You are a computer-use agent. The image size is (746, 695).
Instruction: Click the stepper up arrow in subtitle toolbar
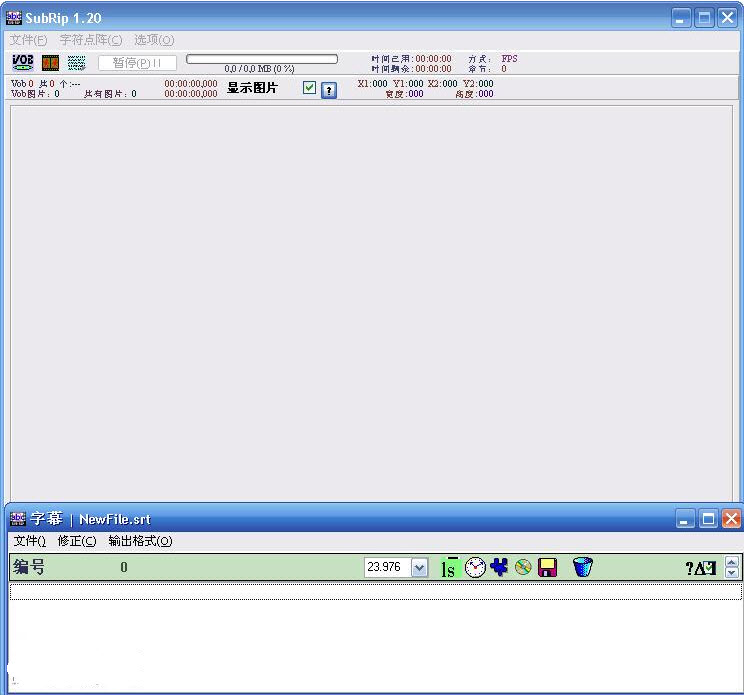732,562
